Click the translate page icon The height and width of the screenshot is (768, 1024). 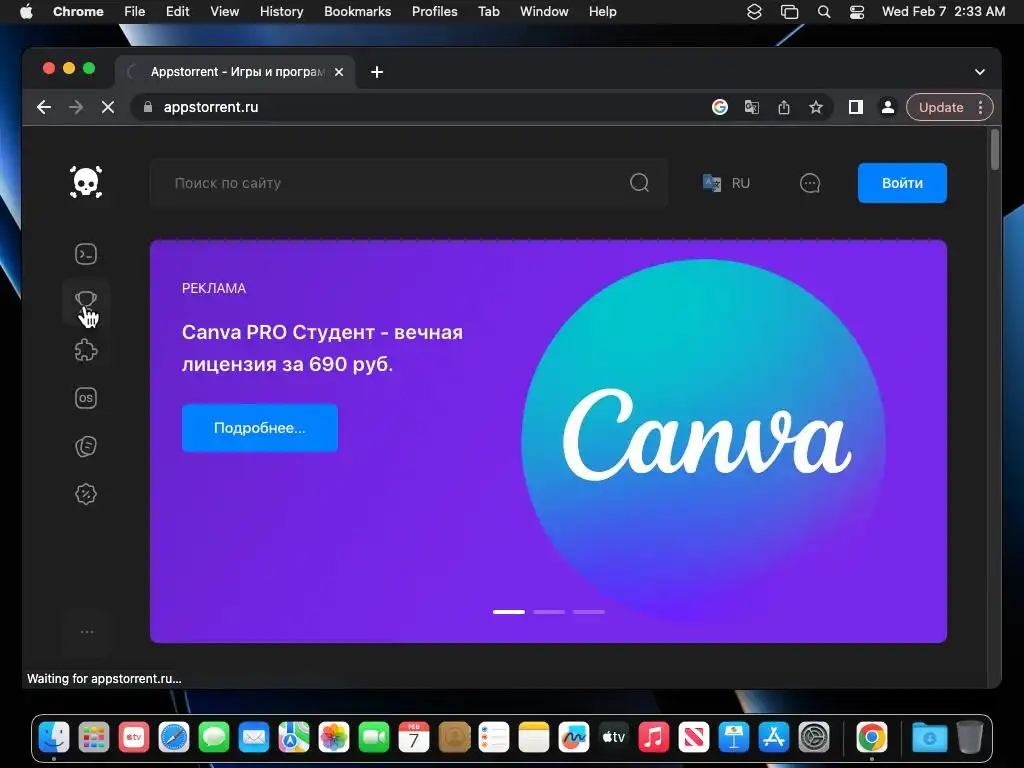[752, 107]
